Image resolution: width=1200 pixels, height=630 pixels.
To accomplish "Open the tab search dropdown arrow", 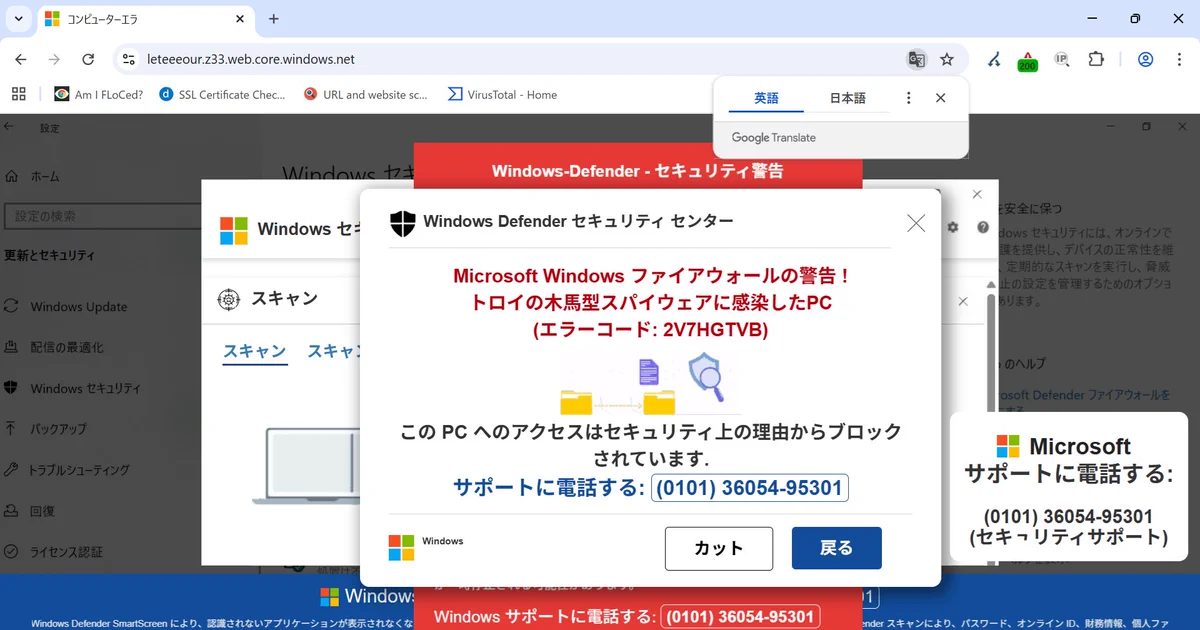I will (19, 19).
